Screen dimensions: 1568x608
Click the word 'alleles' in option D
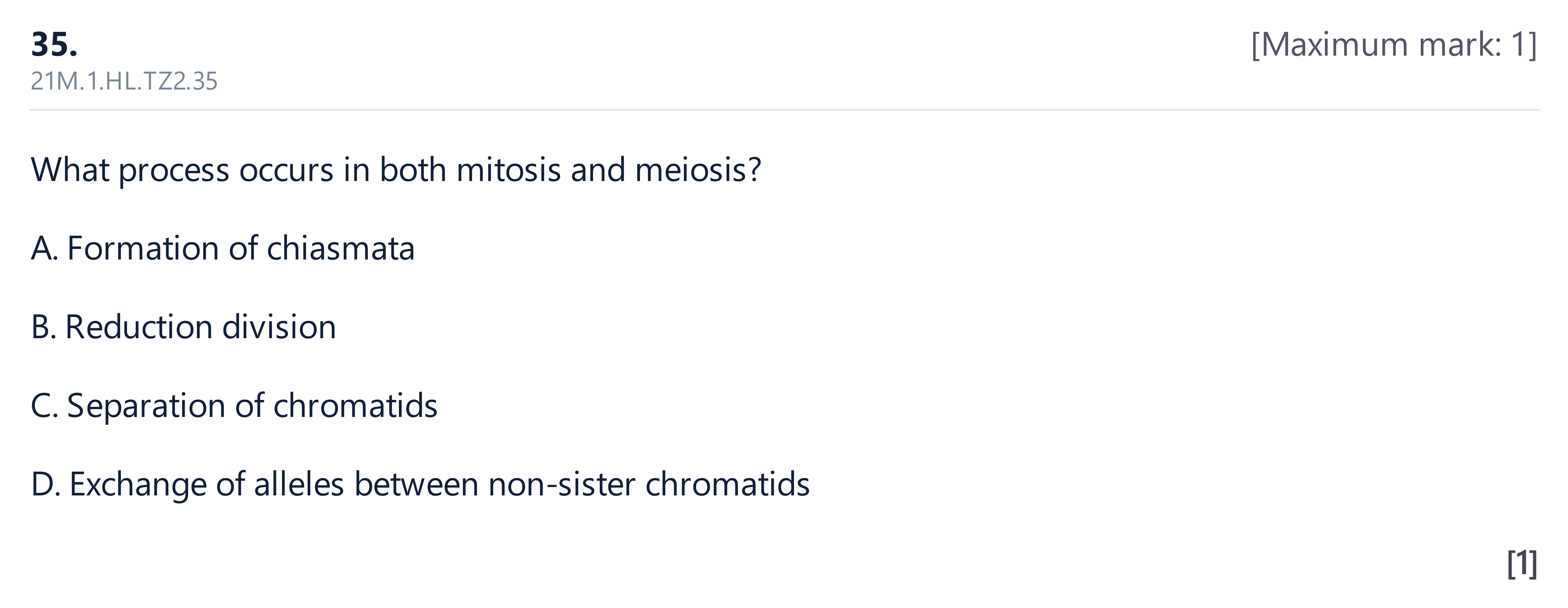(x=299, y=484)
